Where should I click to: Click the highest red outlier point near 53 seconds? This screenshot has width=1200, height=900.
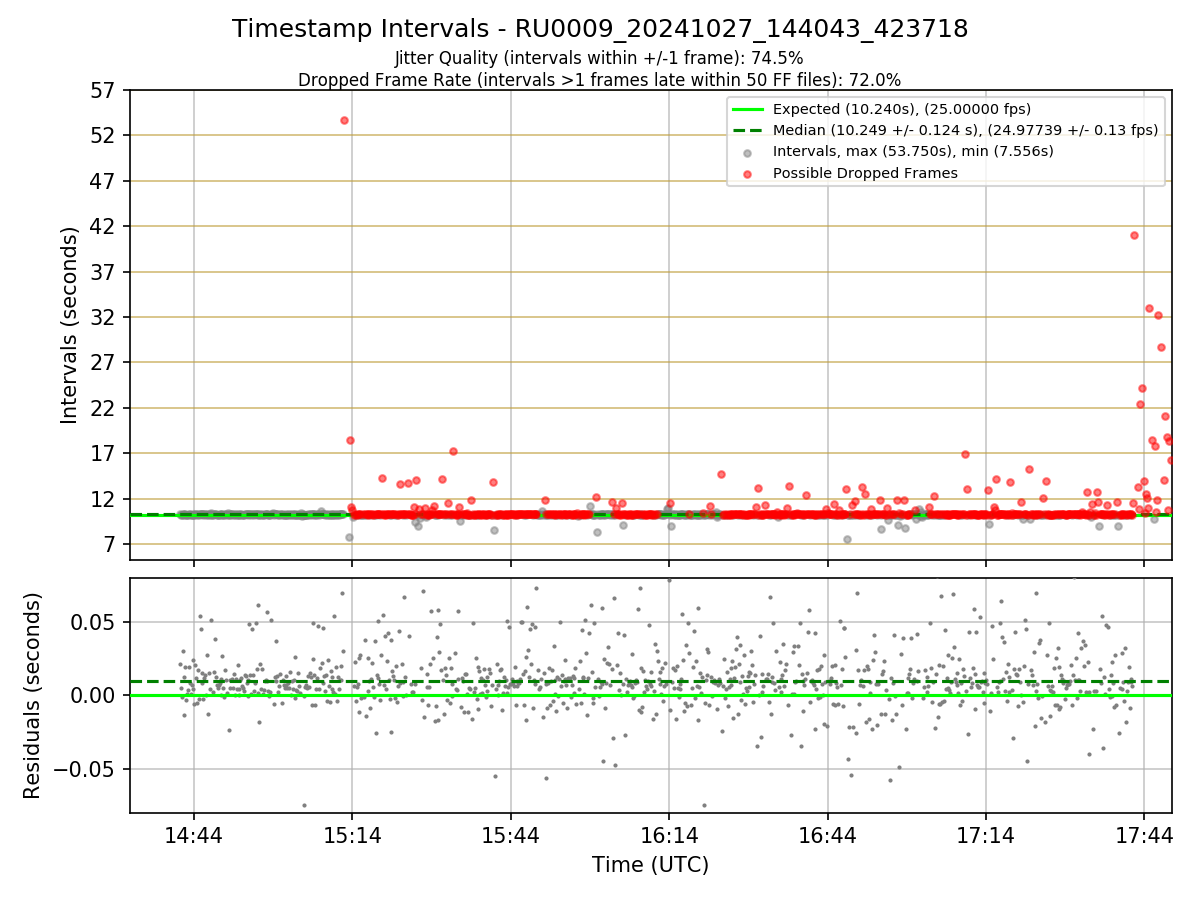[x=344, y=120]
